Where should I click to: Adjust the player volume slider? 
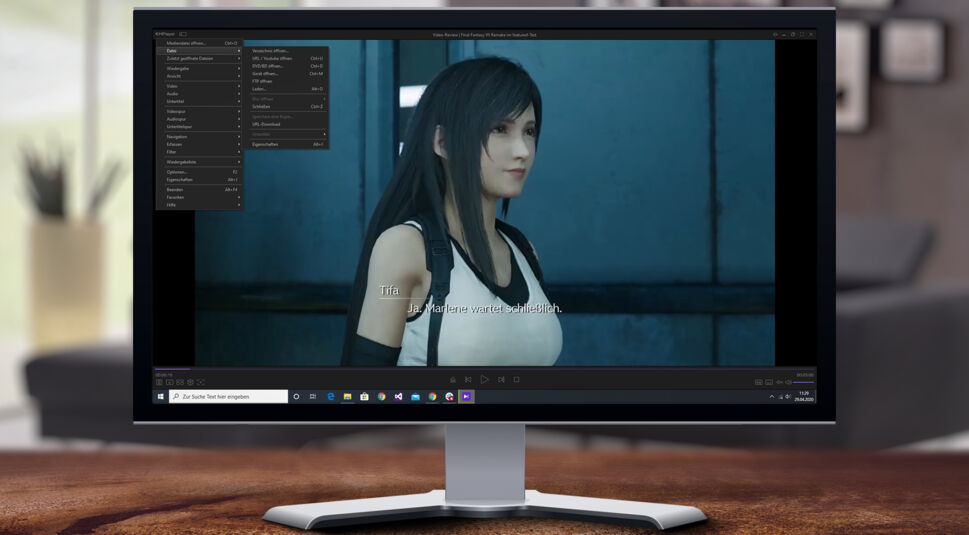pos(804,382)
